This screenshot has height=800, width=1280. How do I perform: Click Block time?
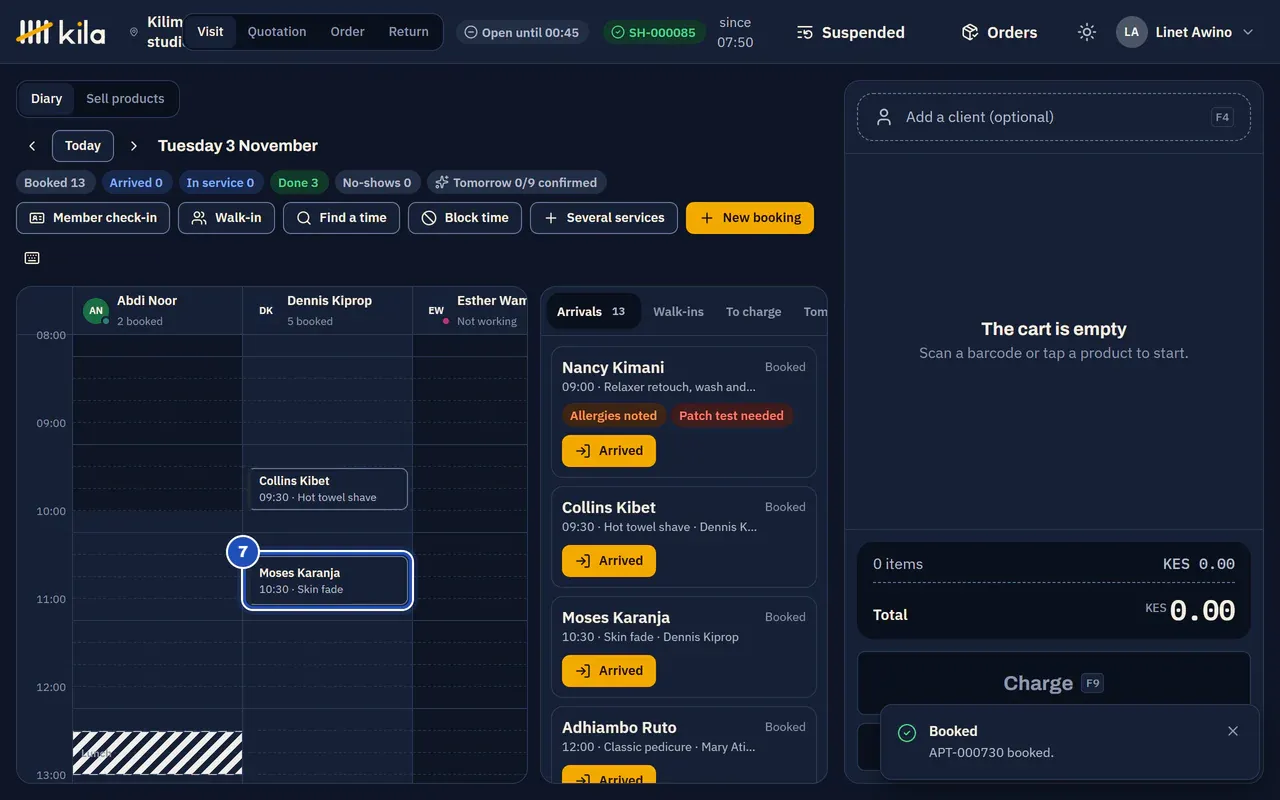465,218
